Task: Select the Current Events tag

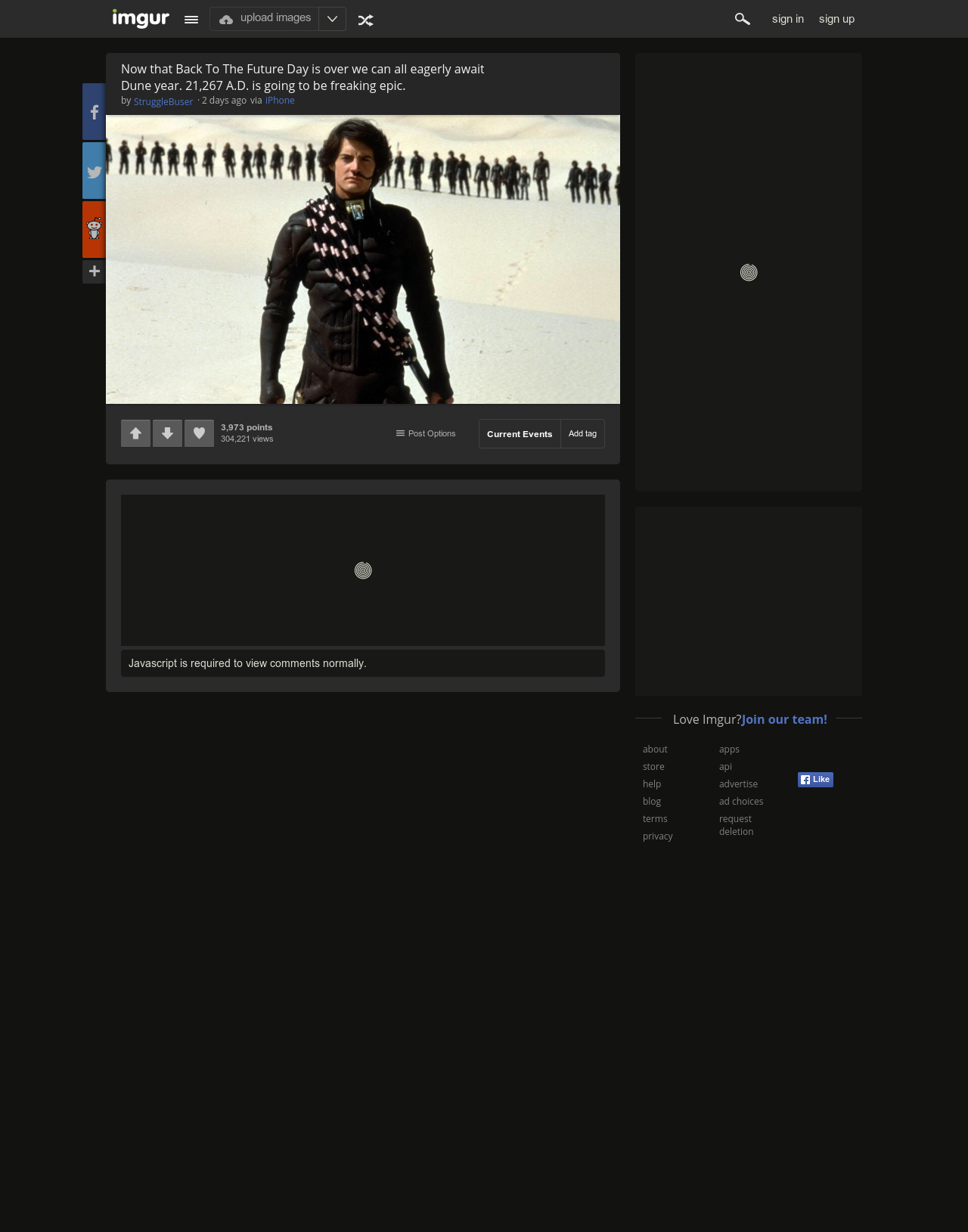Action: click(520, 434)
